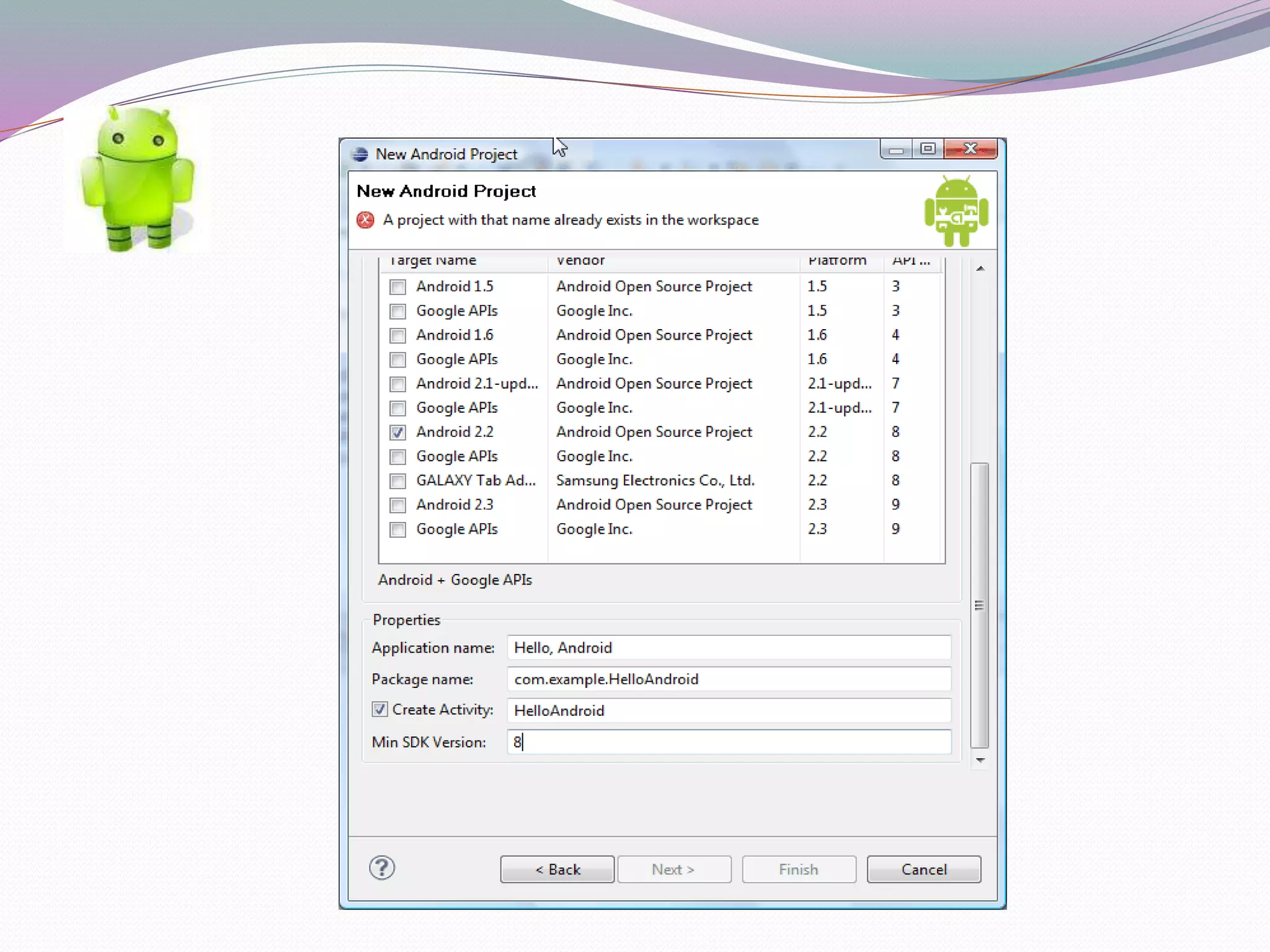Click the Android wizard logo in the dialog header
This screenshot has height=952, width=1270.
pos(956,212)
